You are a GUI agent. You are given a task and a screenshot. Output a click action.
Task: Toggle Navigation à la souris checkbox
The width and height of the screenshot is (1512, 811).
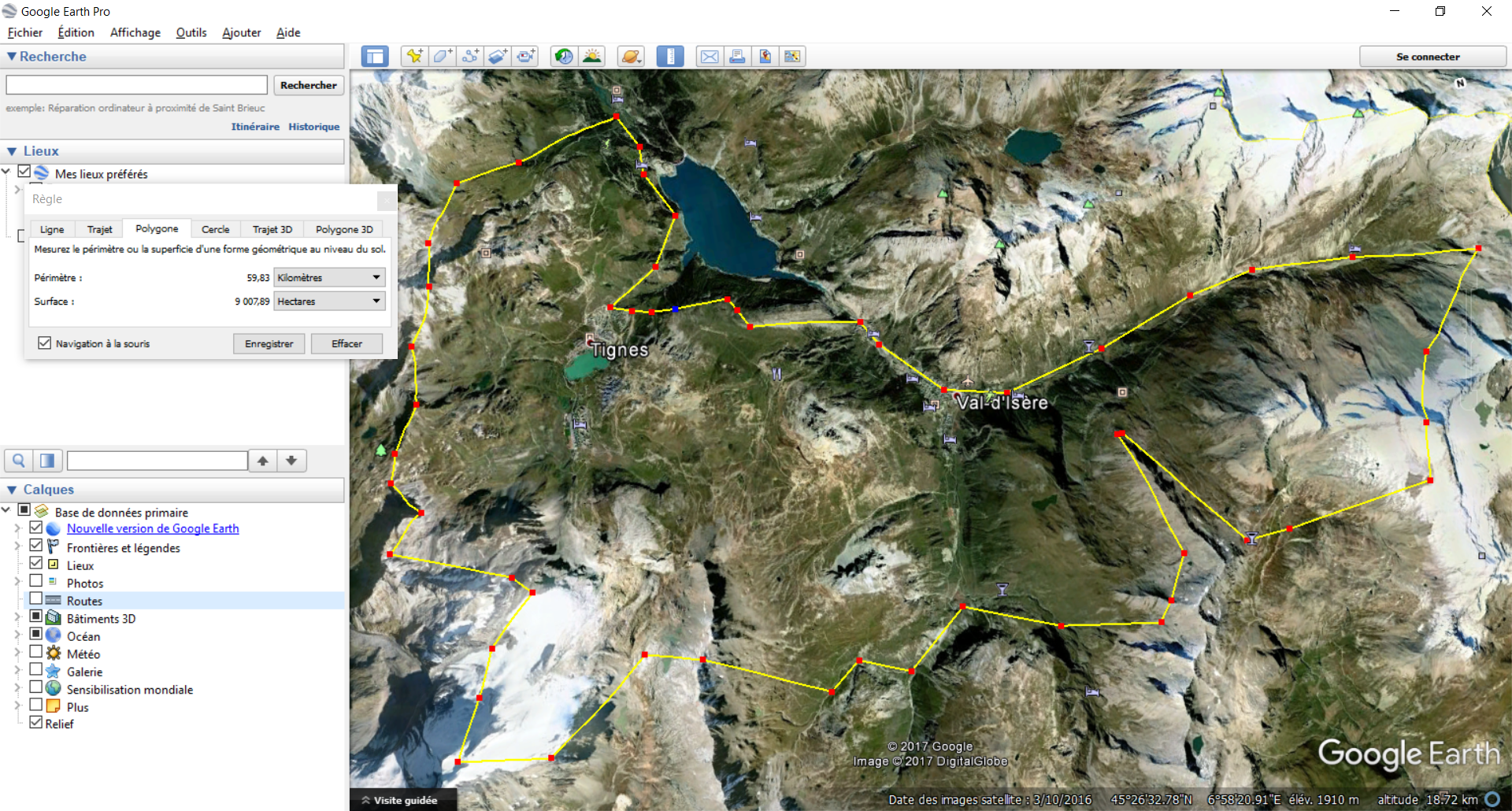tap(45, 343)
